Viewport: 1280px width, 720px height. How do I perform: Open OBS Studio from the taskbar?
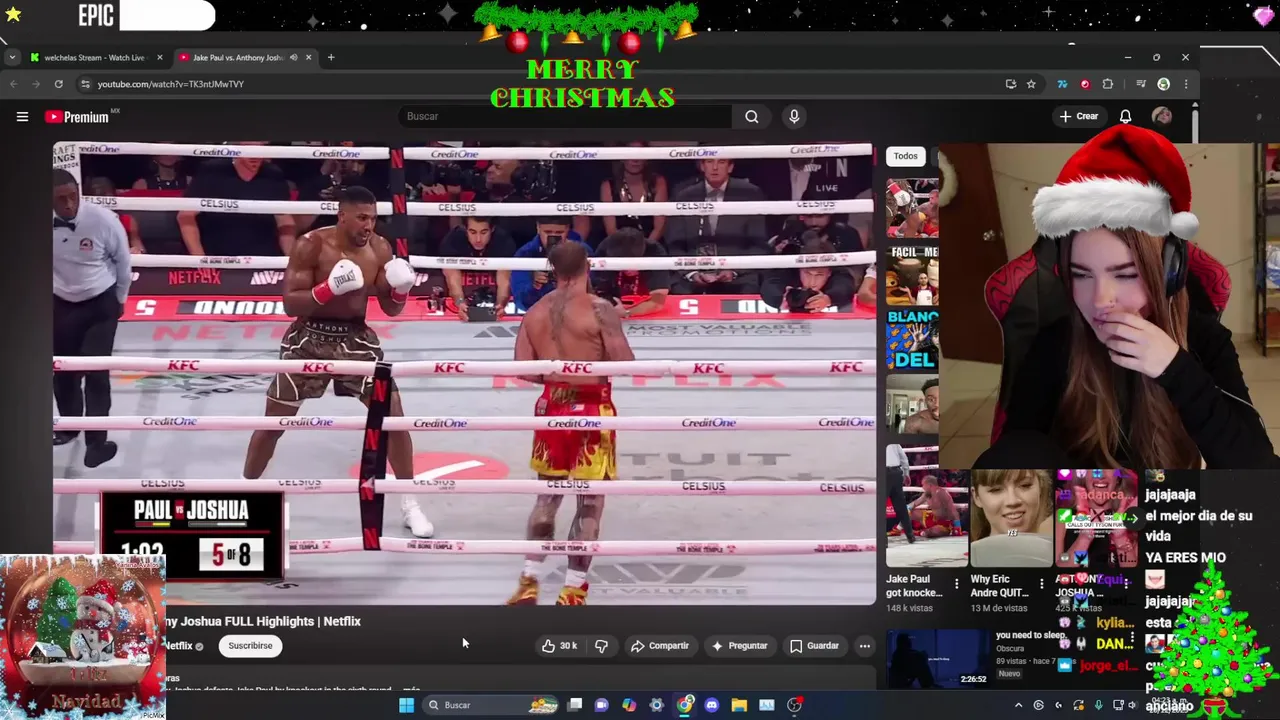794,705
